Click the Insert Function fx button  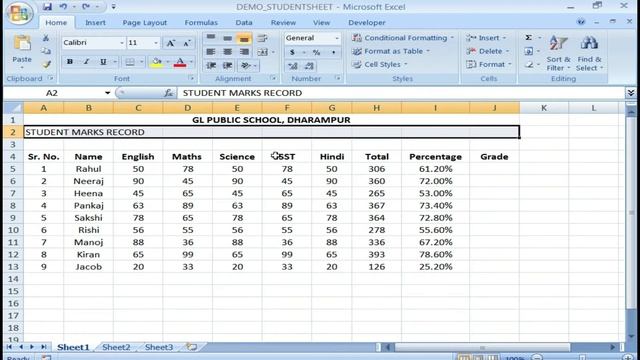pos(169,93)
